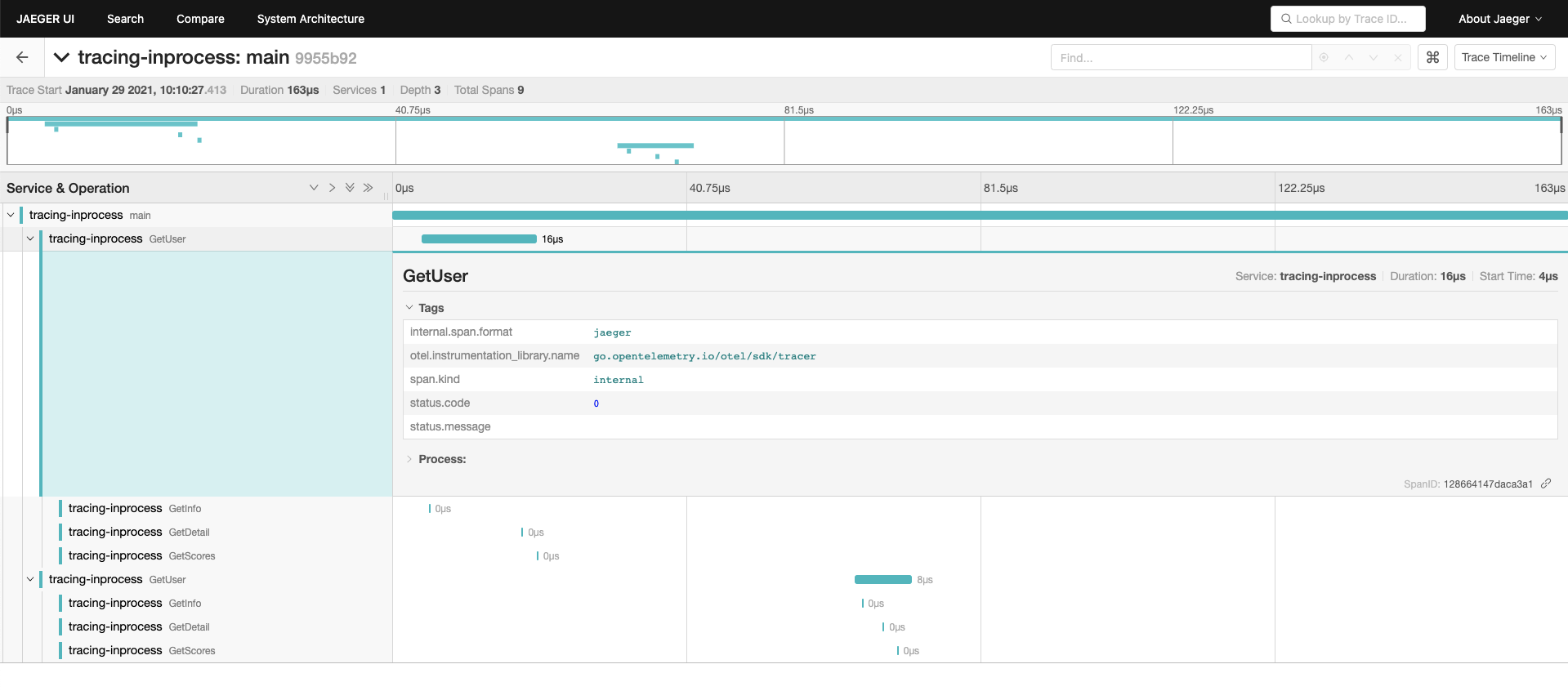Click the single right-chevron collapse-one-level icon
Image resolution: width=1568 pixels, height=691 pixels.
point(332,188)
